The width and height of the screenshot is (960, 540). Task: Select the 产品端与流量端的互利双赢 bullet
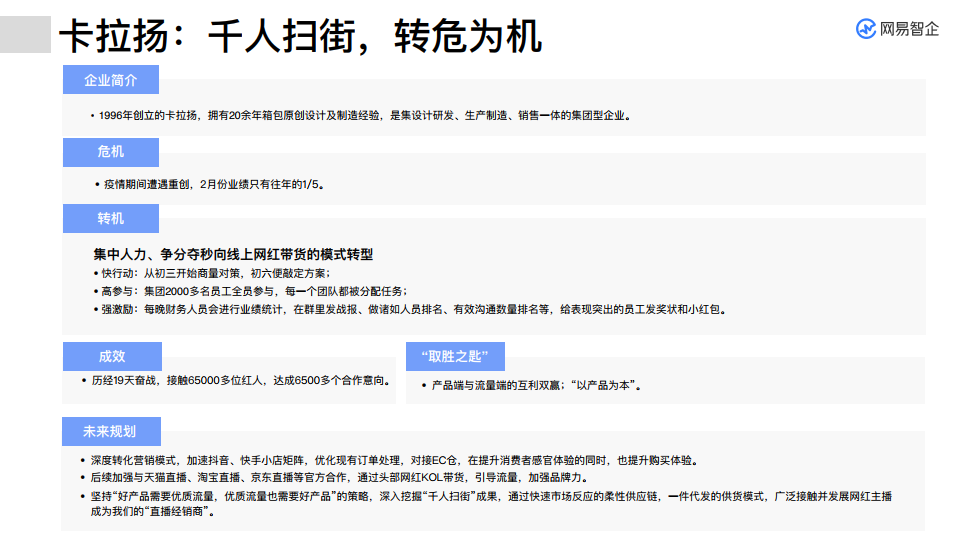click(536, 385)
